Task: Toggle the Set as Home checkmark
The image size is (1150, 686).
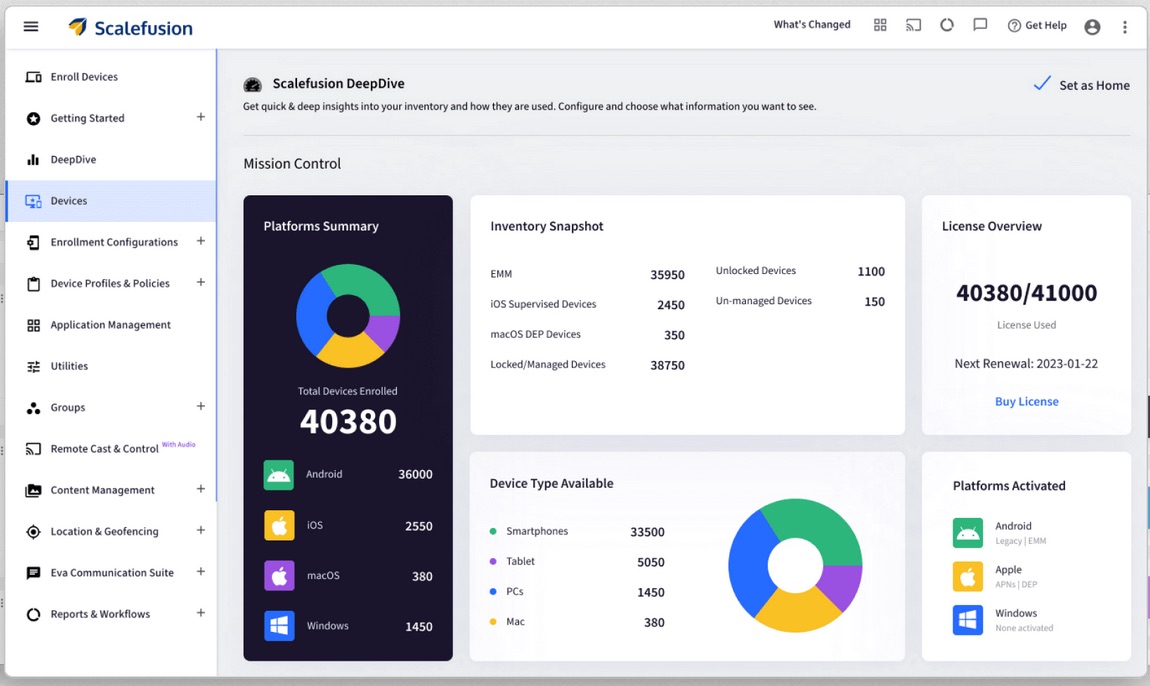Action: coord(1041,84)
